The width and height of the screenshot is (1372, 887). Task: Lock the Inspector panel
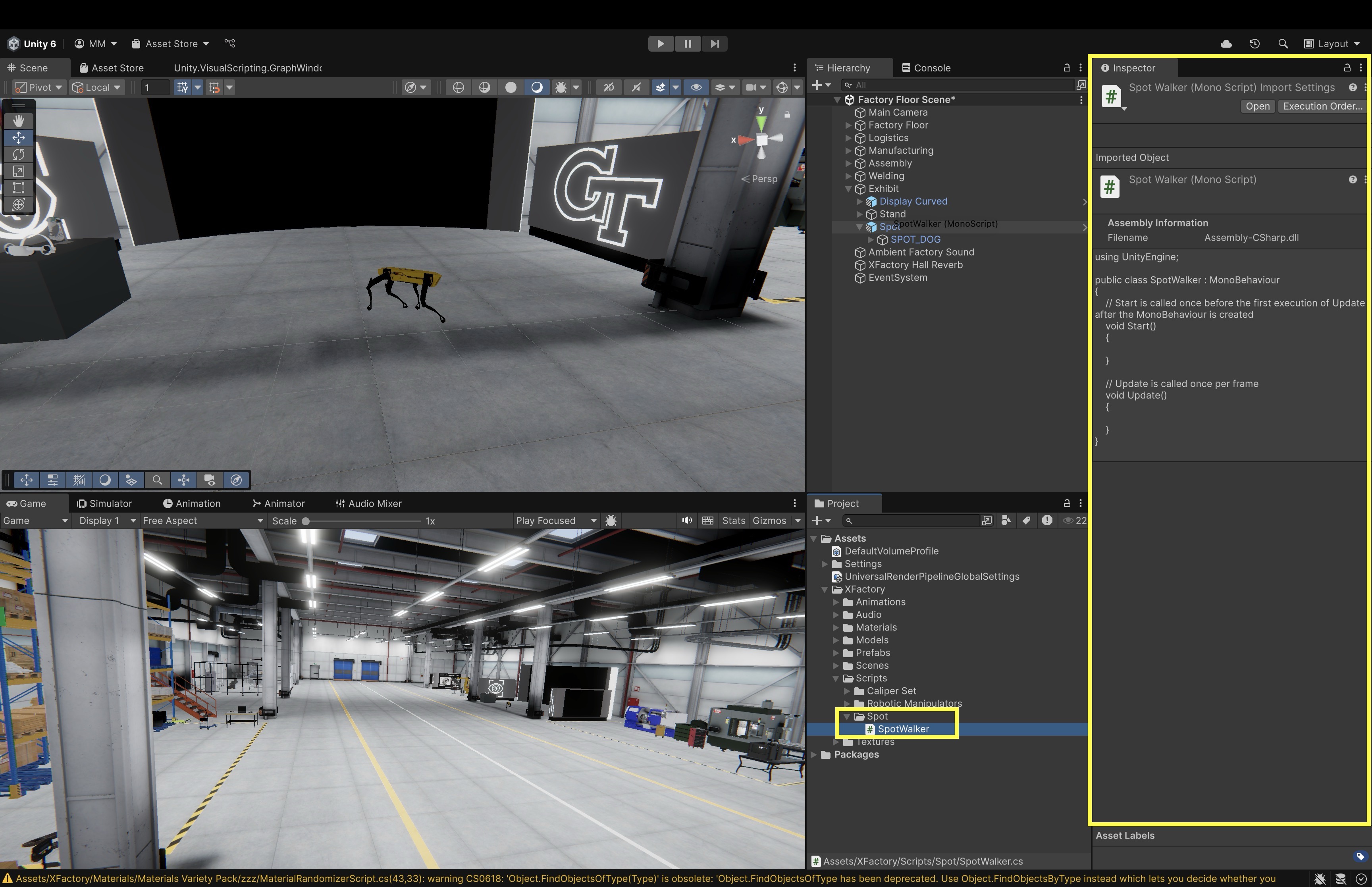[x=1347, y=68]
